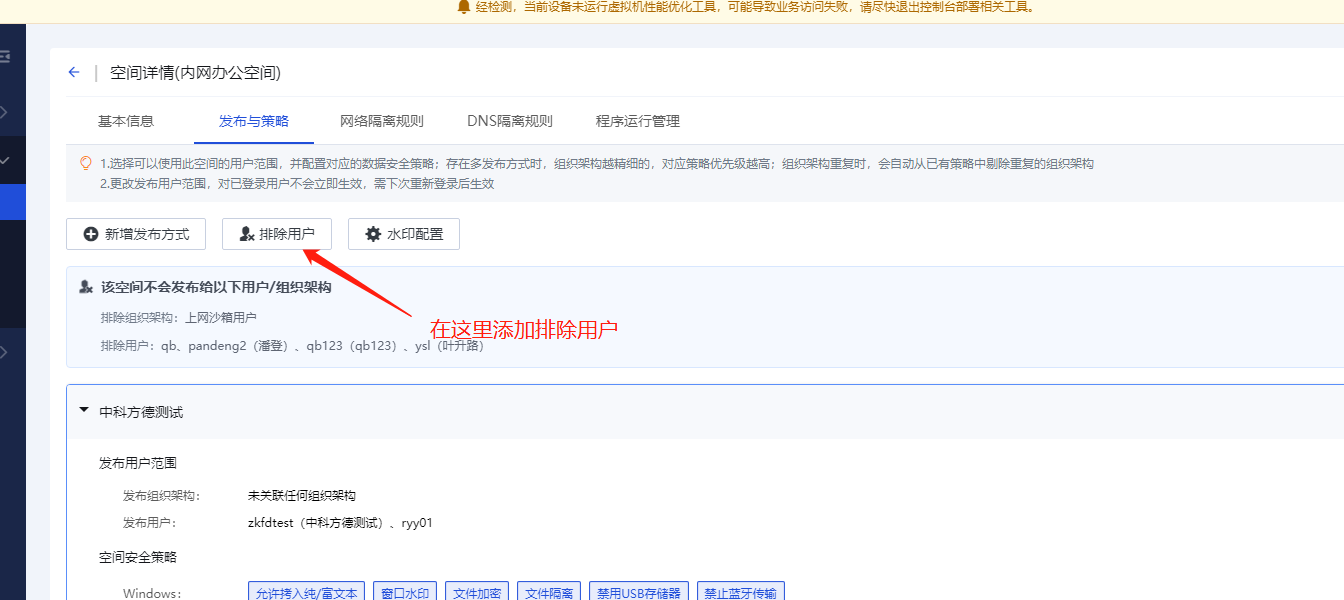Viewport: 1344px width, 600px height.
Task: Click the plus icon on 新增发布方式
Action: tap(91, 234)
